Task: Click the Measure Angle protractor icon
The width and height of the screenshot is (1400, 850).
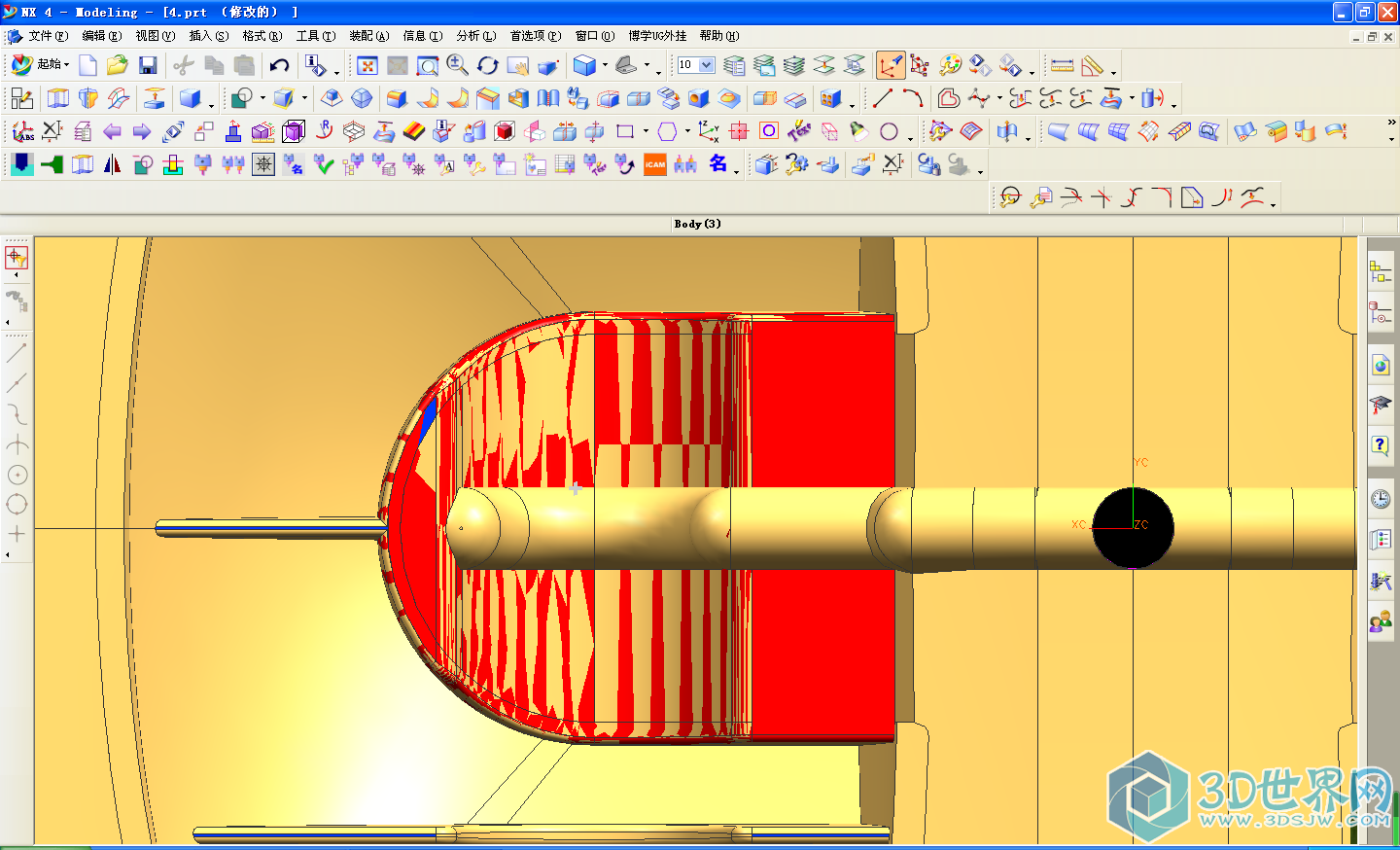Action: coord(1093,65)
